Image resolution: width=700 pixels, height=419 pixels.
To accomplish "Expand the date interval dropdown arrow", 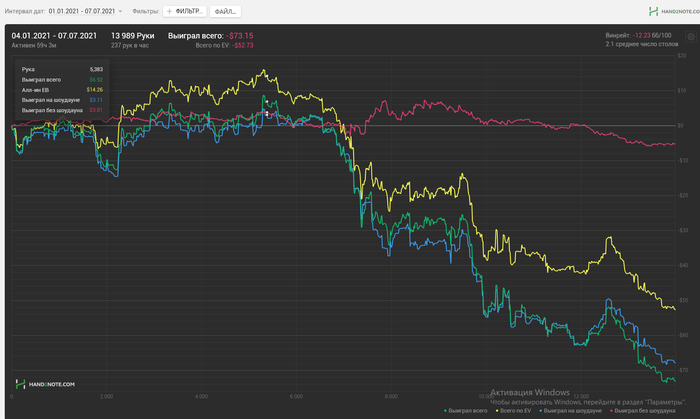I will (x=121, y=11).
